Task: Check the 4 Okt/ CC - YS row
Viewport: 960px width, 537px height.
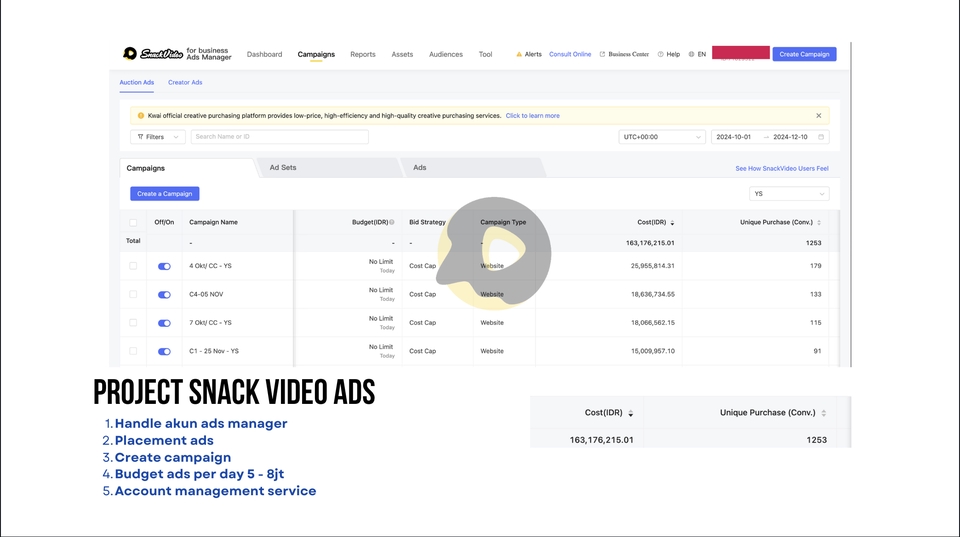Action: pos(133,266)
